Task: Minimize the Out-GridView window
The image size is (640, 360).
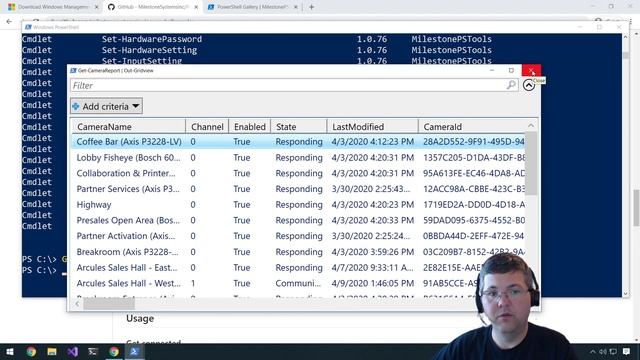Action: point(492,70)
